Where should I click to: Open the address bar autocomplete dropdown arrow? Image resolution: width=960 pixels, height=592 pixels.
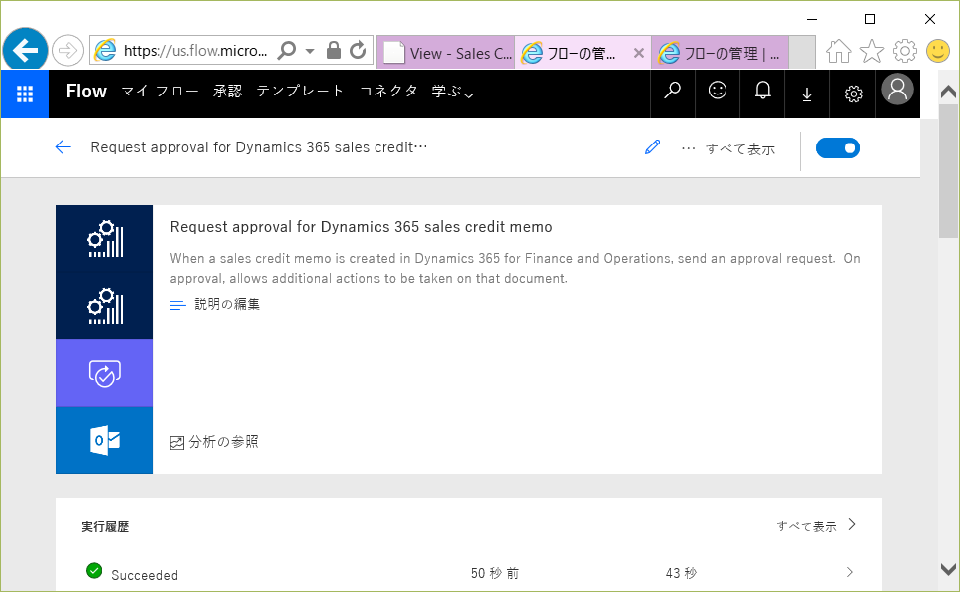[310, 51]
